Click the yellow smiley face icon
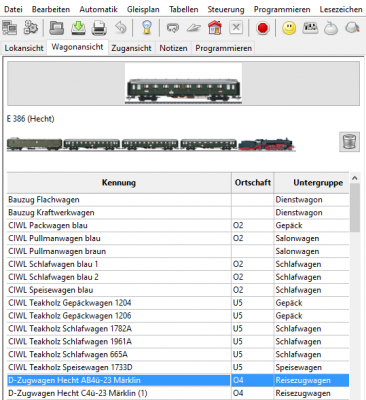 [289, 28]
